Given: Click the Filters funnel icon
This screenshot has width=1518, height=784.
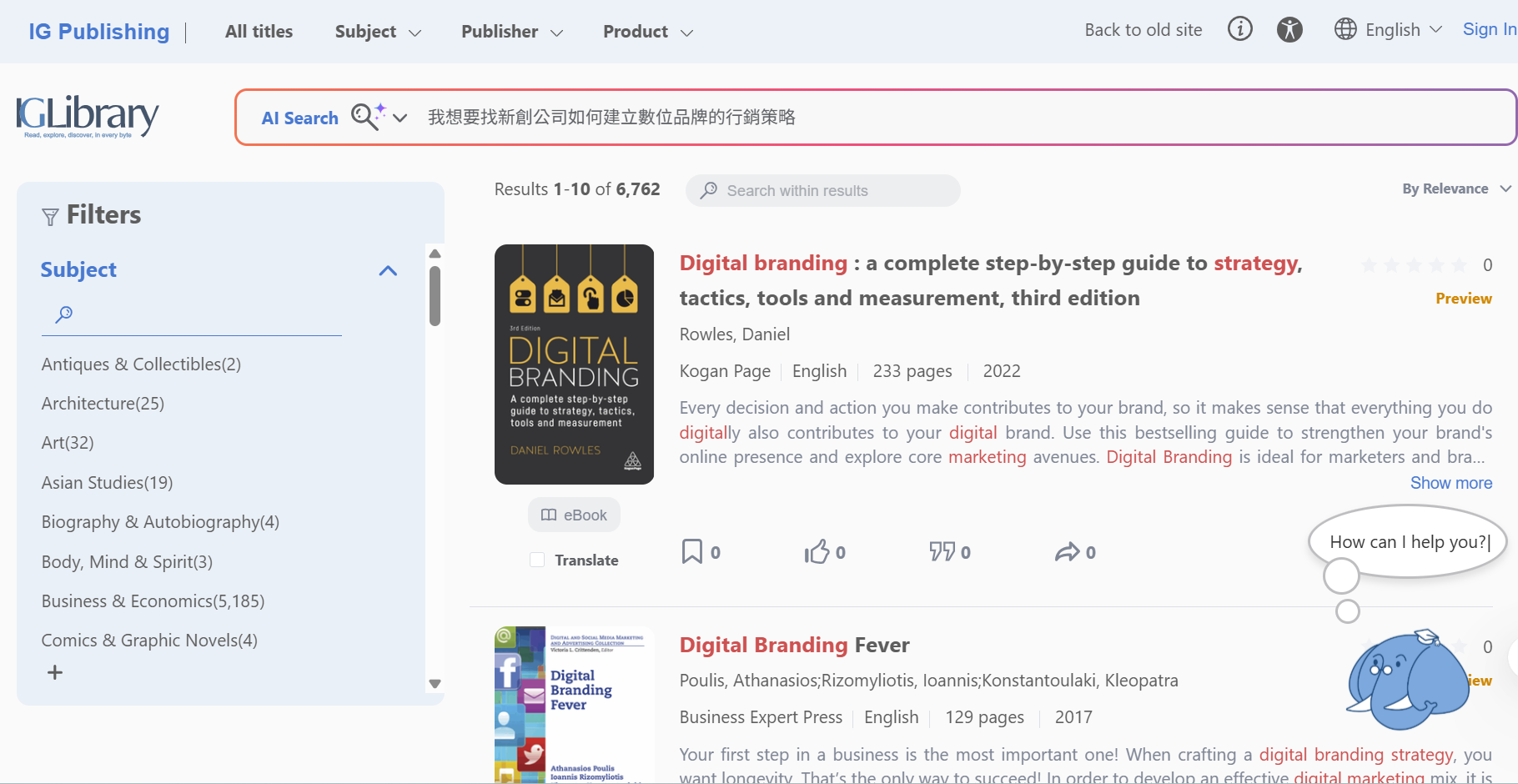Looking at the screenshot, I should pos(50,217).
